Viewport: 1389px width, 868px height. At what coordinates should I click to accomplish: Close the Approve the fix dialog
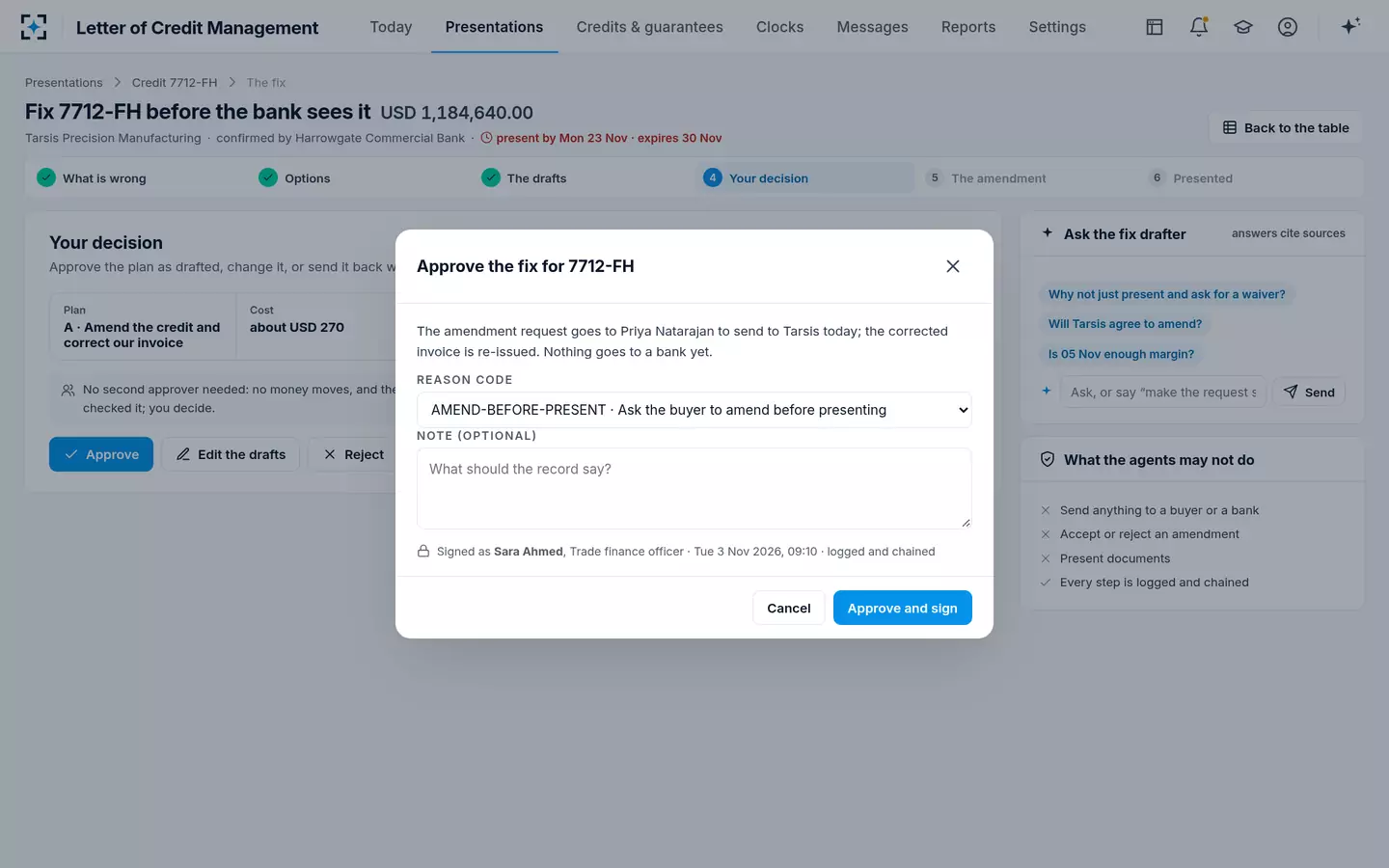[x=953, y=266]
